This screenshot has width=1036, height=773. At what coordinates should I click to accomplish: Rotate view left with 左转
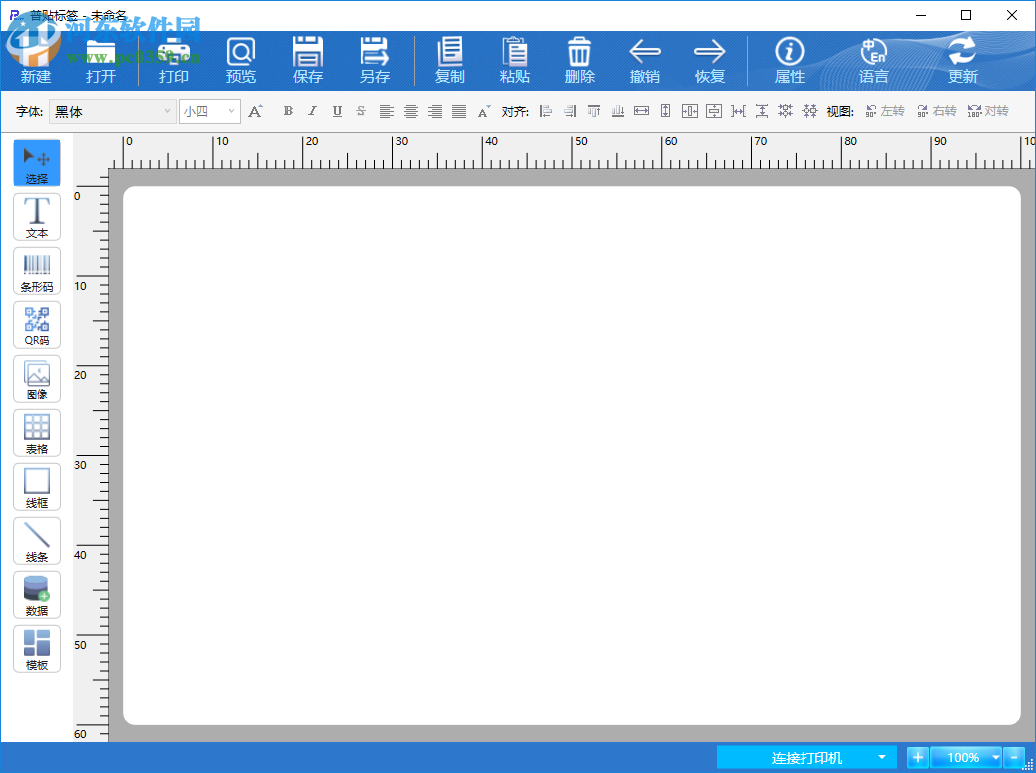885,111
